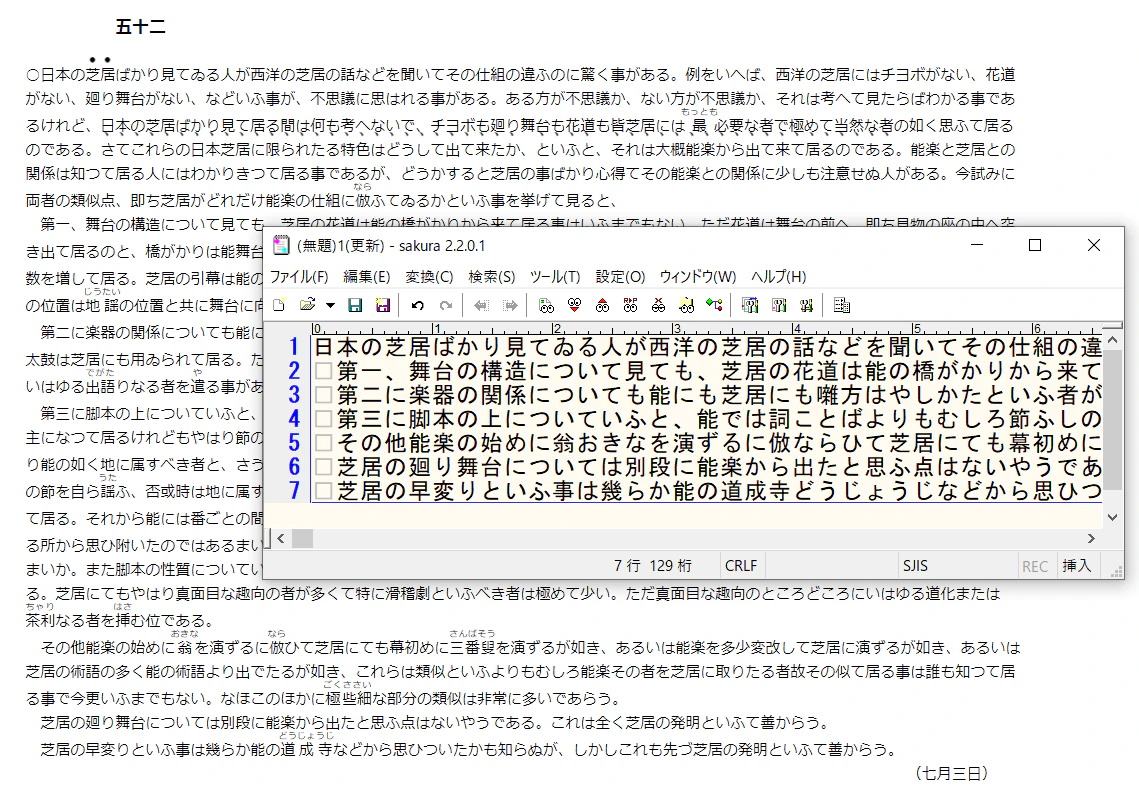The height and width of the screenshot is (790, 1139).
Task: Open the 検索(S) menu
Action: pos(492,277)
